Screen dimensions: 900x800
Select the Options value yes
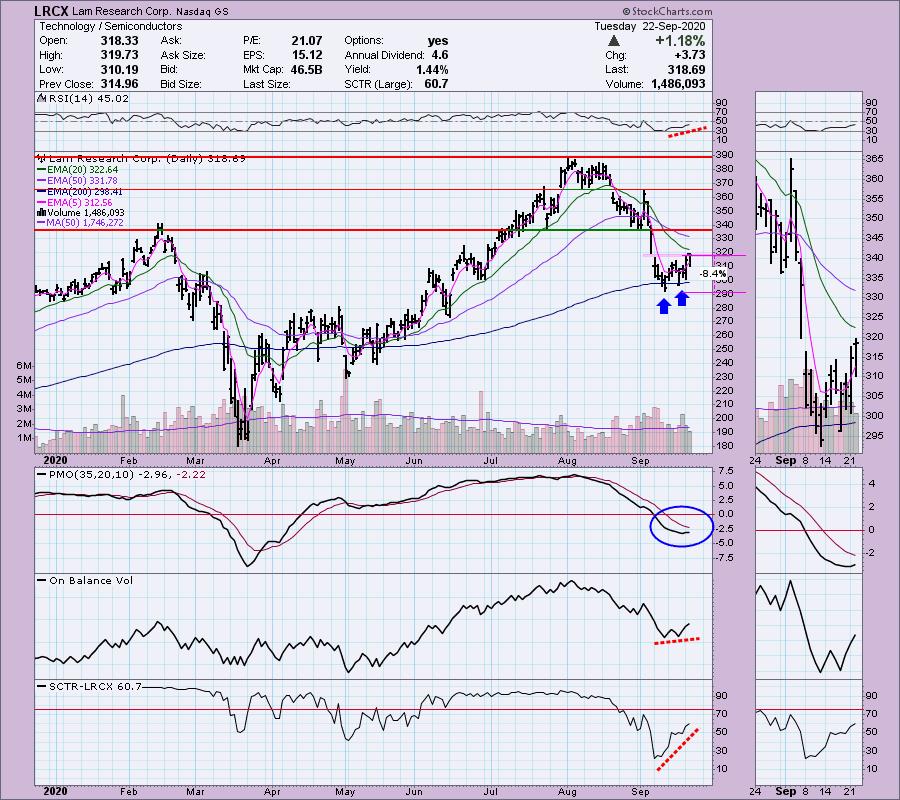pos(438,41)
